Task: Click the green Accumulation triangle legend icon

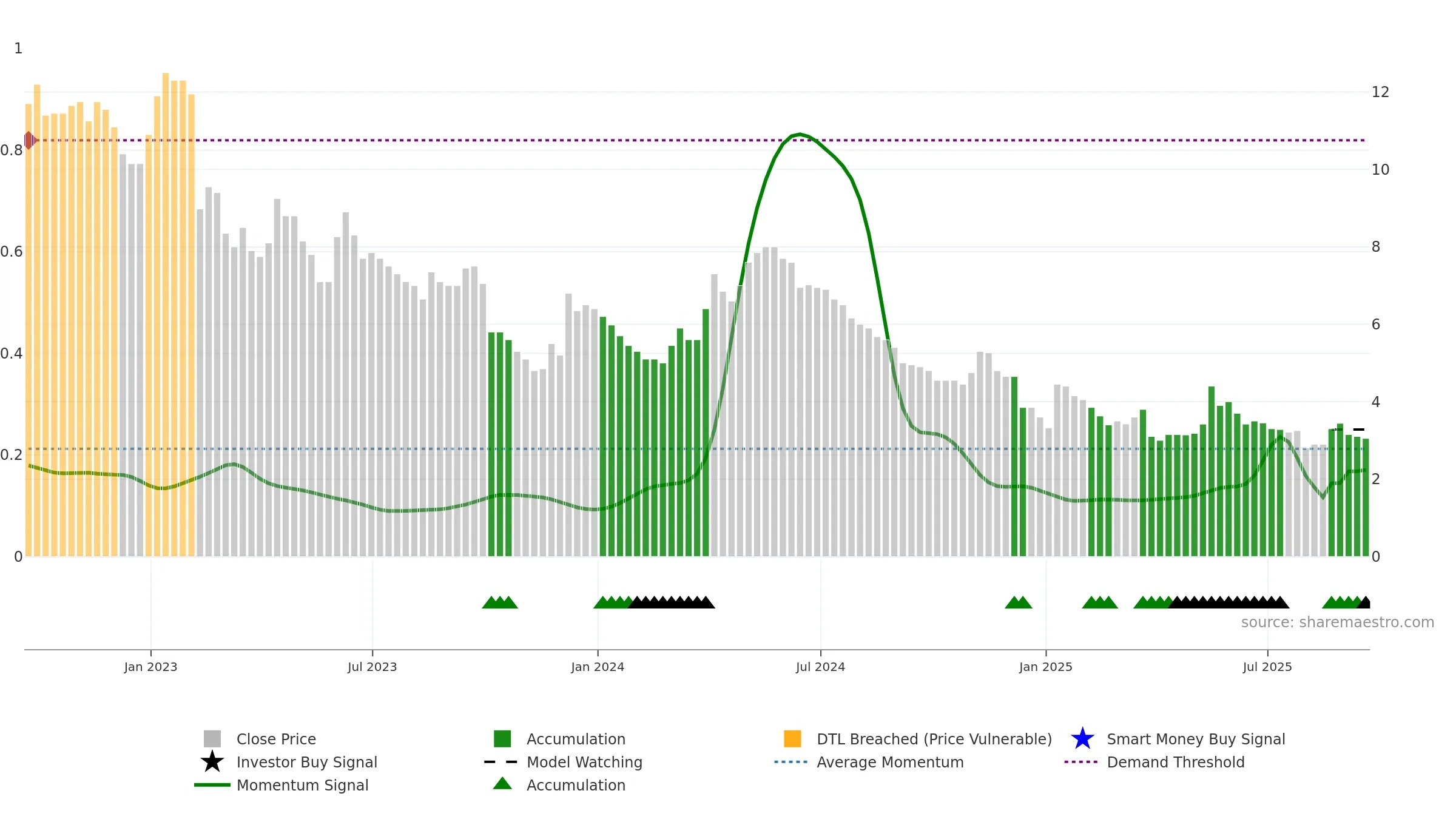Action: pos(502,784)
